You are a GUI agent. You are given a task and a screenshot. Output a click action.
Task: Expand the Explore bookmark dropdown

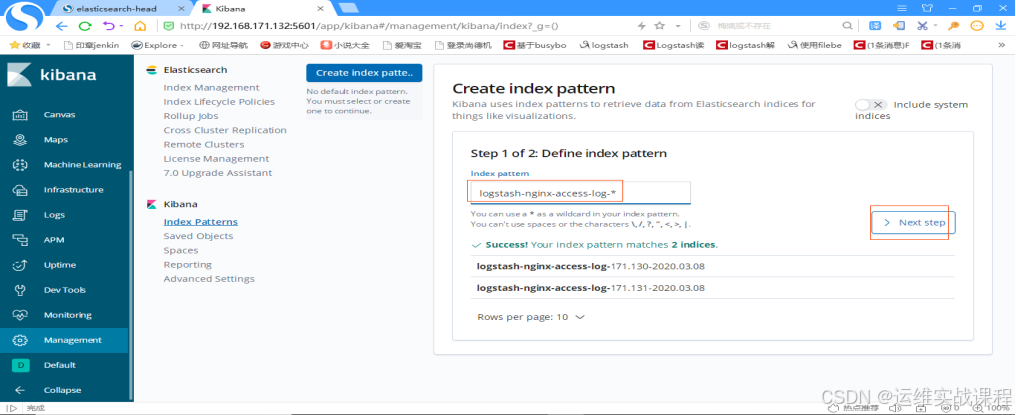(181, 45)
